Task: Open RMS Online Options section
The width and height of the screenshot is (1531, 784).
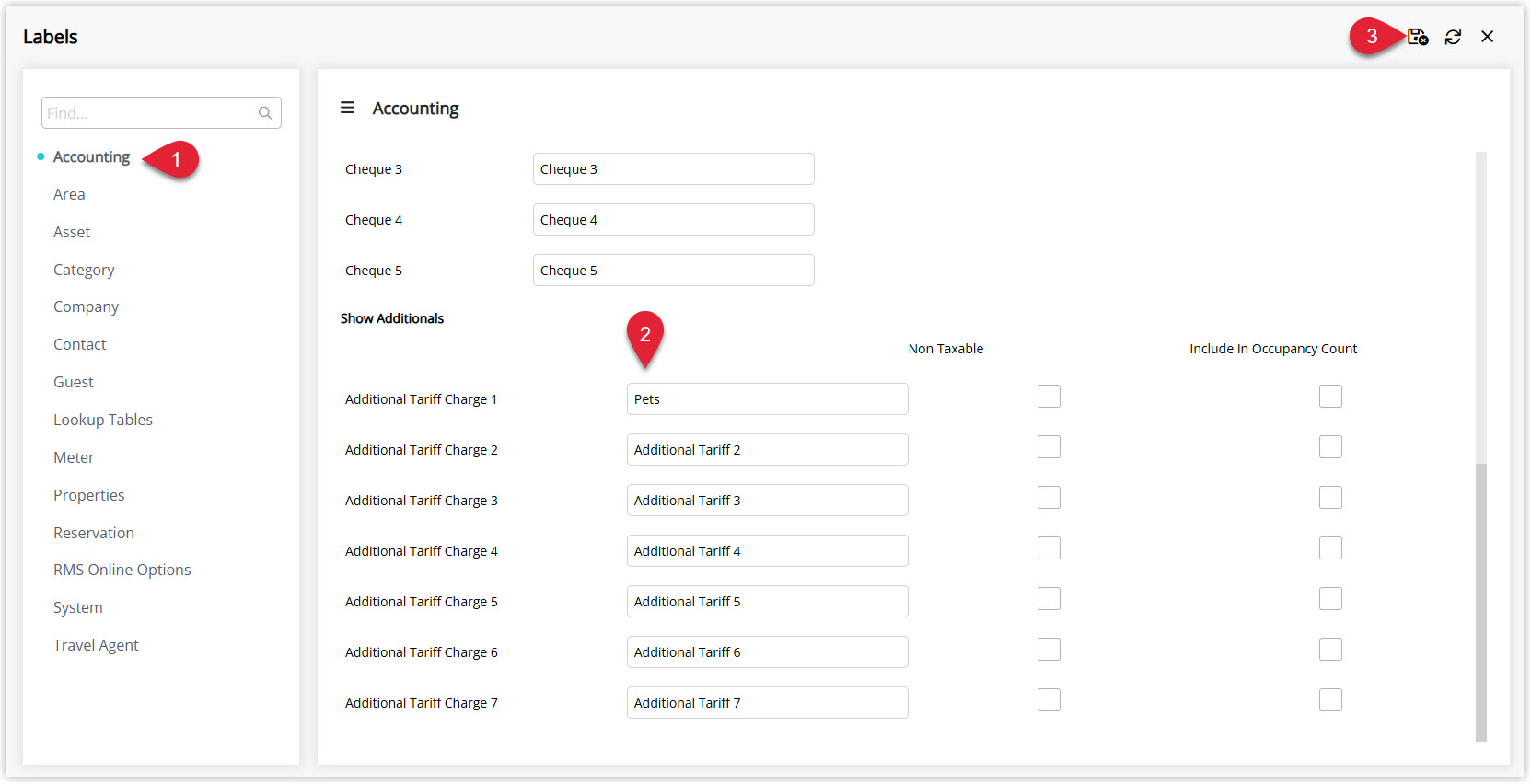Action: (122, 570)
